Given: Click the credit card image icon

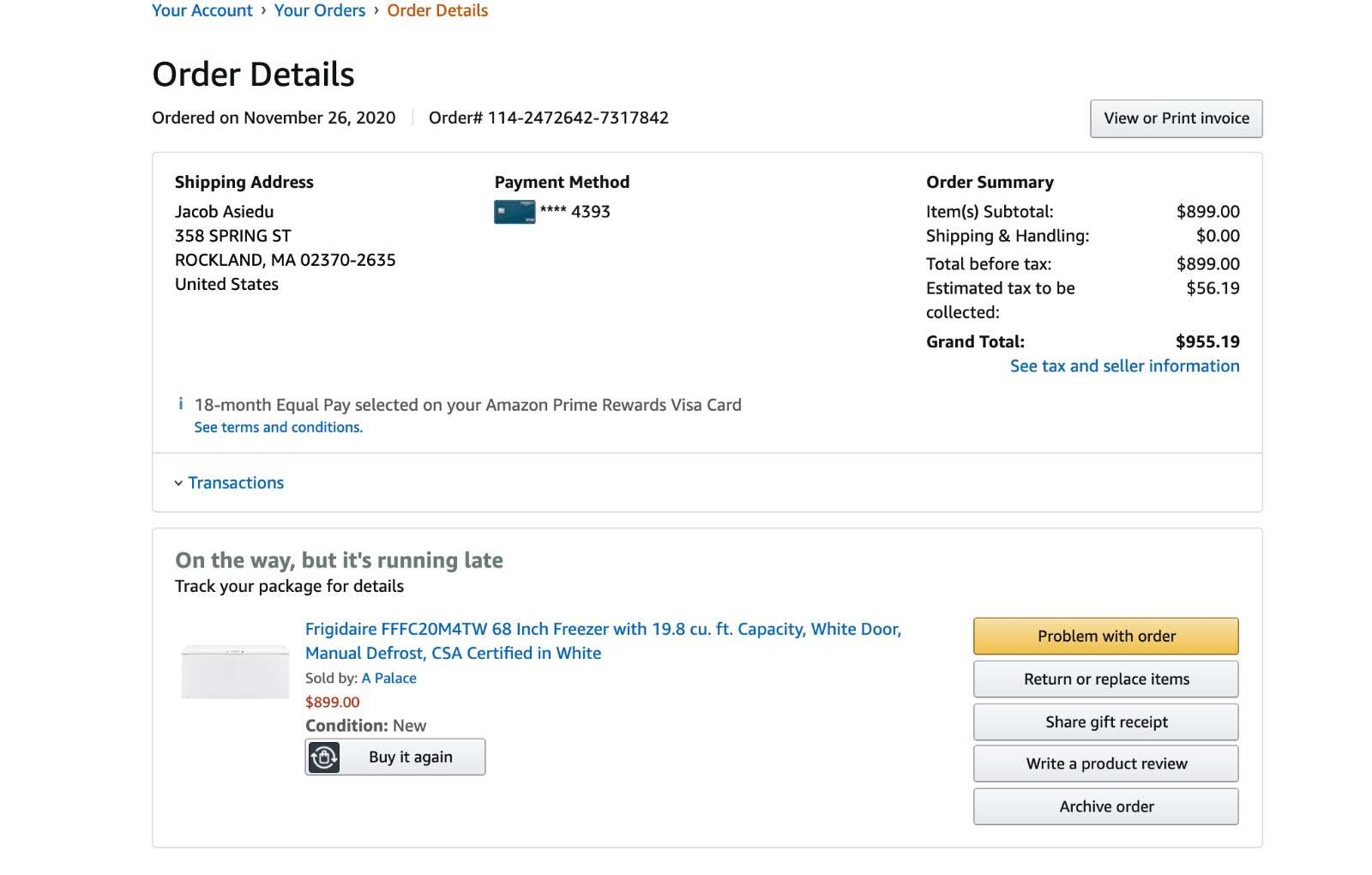Looking at the screenshot, I should pos(514,212).
